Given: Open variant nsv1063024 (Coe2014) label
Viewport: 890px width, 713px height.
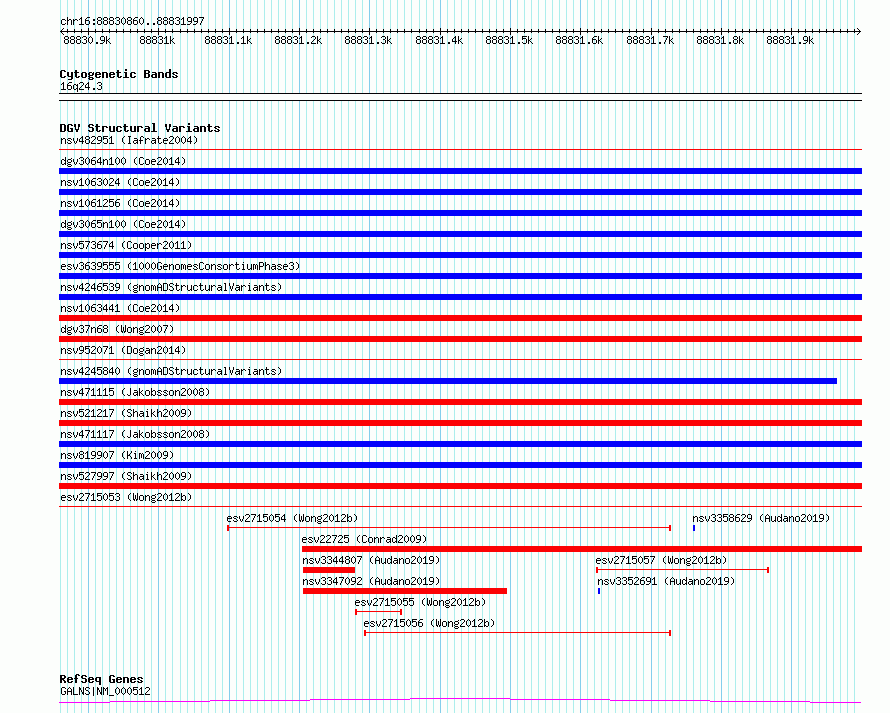Looking at the screenshot, I should [120, 182].
